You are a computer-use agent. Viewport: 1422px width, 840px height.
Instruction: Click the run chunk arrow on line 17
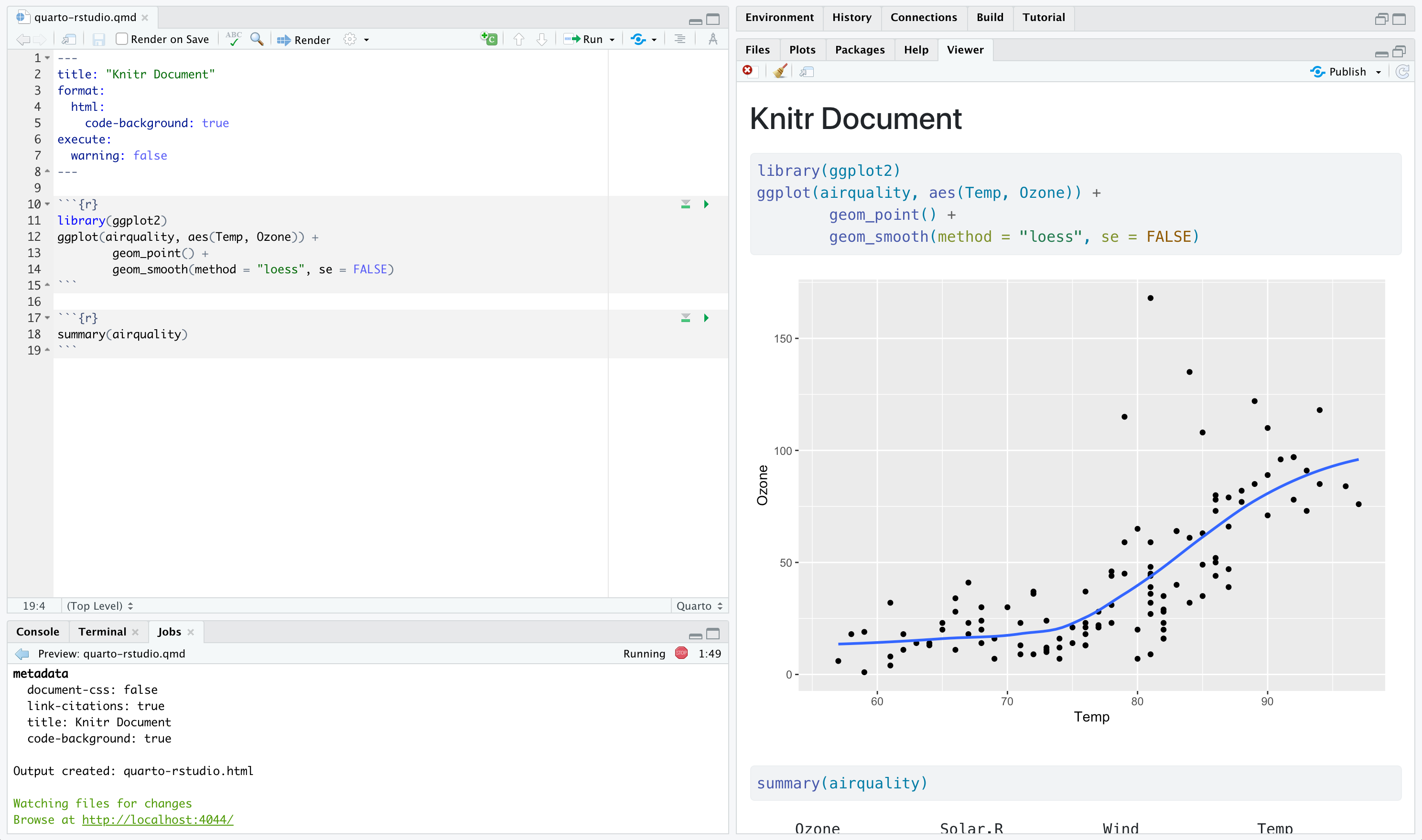click(706, 318)
